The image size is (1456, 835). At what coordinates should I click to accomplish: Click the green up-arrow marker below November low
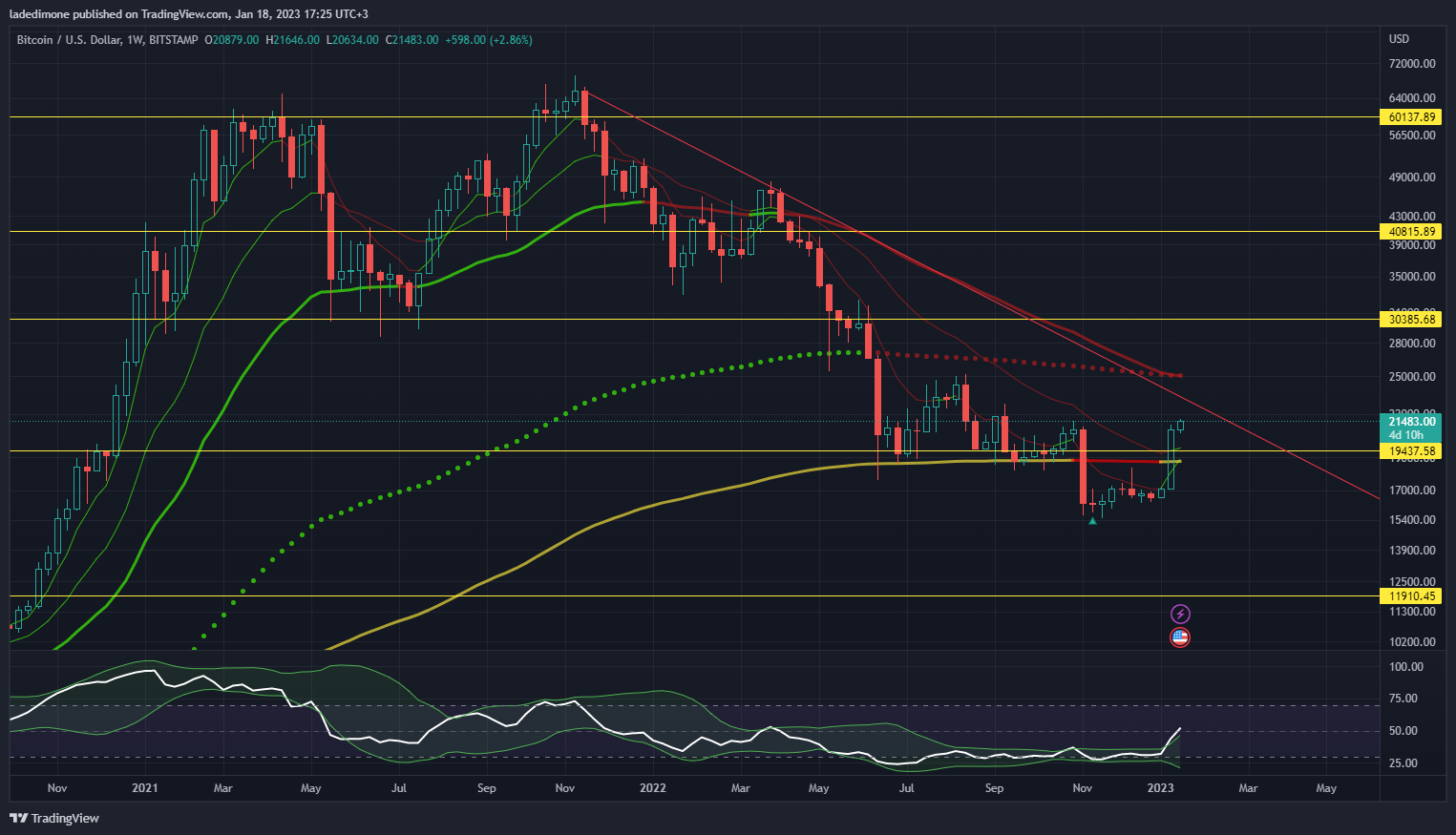(x=1092, y=521)
